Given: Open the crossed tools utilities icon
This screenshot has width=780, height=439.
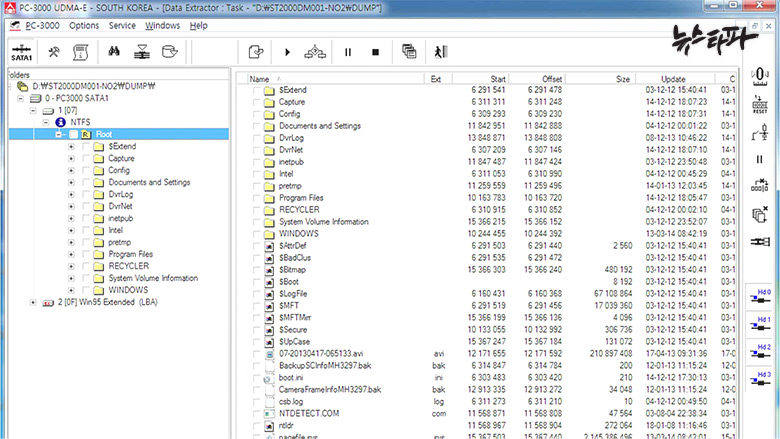Looking at the screenshot, I should (54, 52).
